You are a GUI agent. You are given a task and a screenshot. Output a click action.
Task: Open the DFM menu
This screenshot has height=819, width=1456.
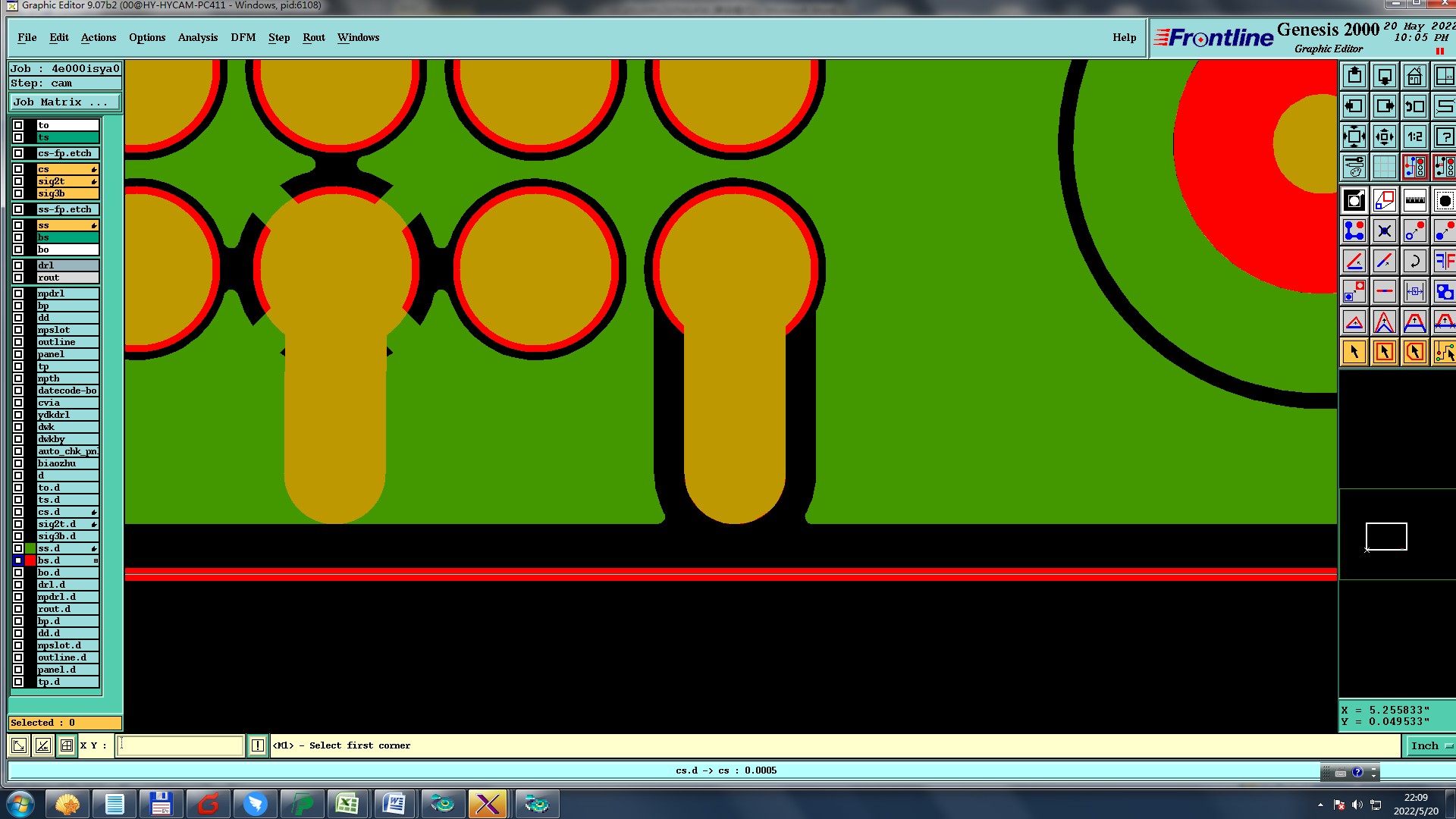tap(243, 37)
